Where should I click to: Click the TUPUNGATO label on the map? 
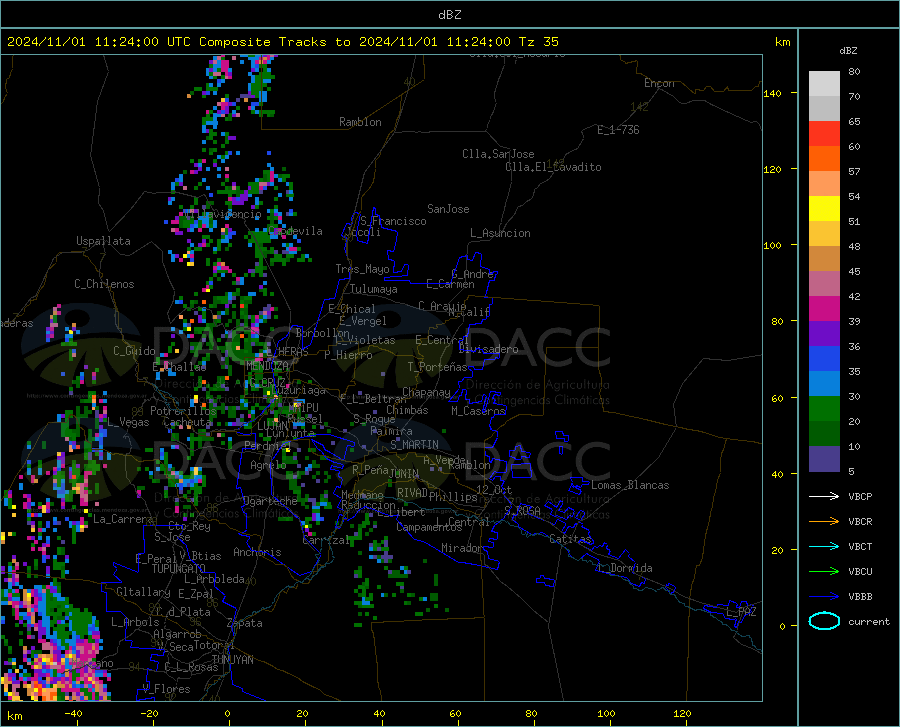(179, 569)
